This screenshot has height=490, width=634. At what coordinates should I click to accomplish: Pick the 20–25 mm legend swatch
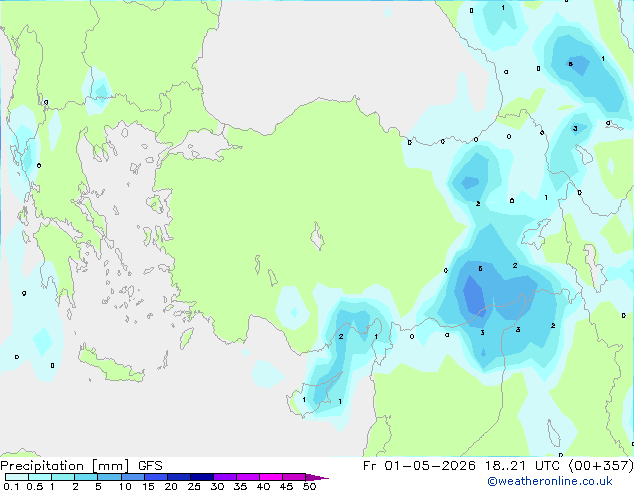178,477
